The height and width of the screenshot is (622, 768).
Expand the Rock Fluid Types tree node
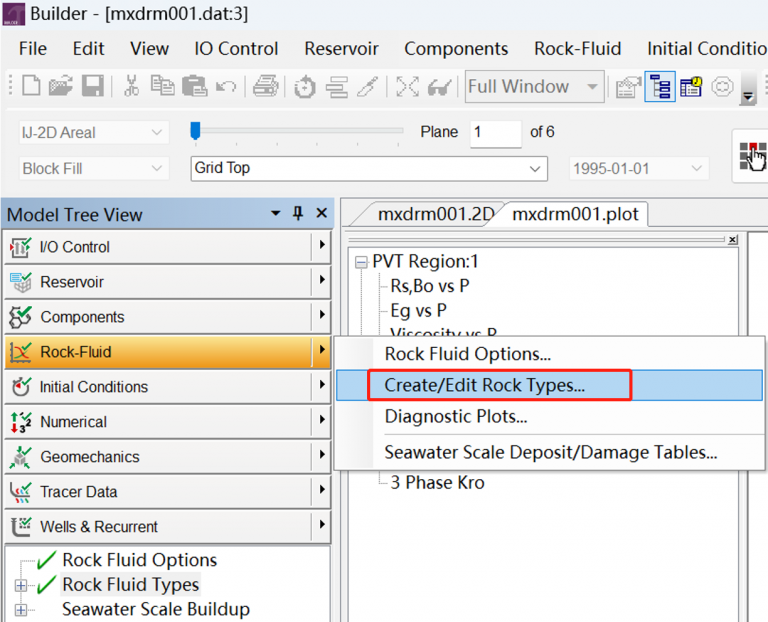tap(21, 585)
